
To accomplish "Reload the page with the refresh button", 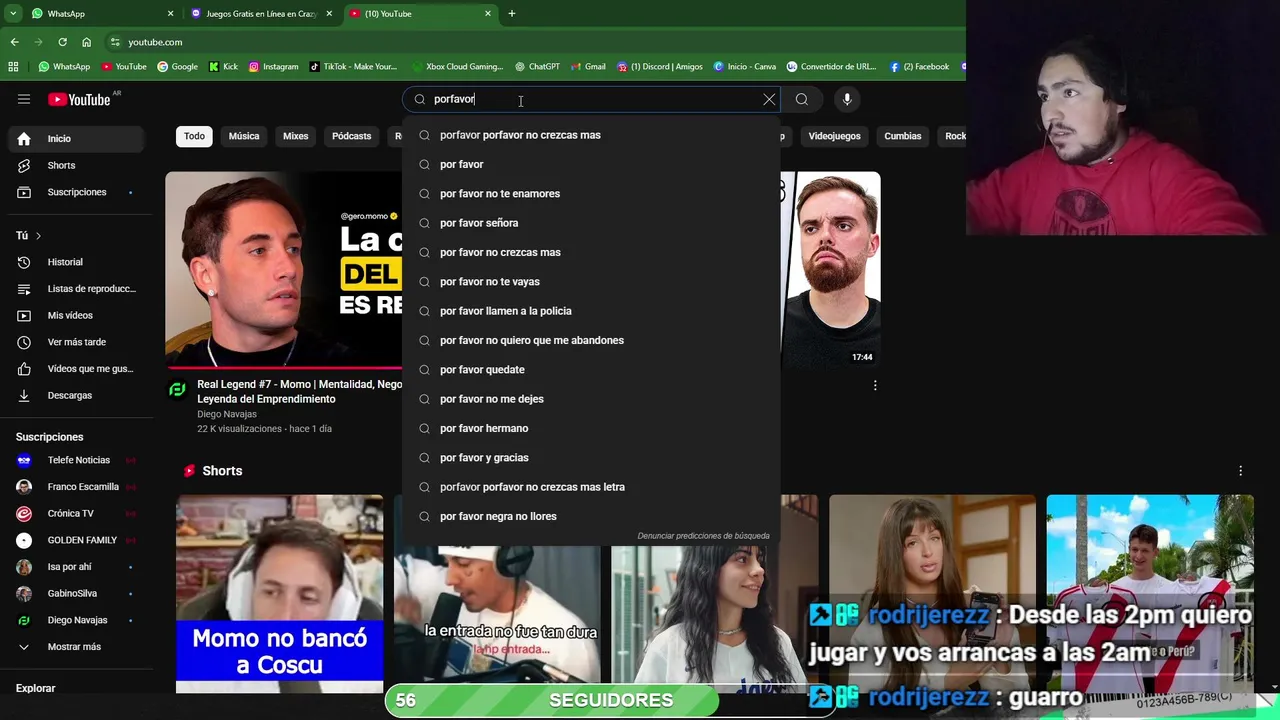I will coord(62,42).
